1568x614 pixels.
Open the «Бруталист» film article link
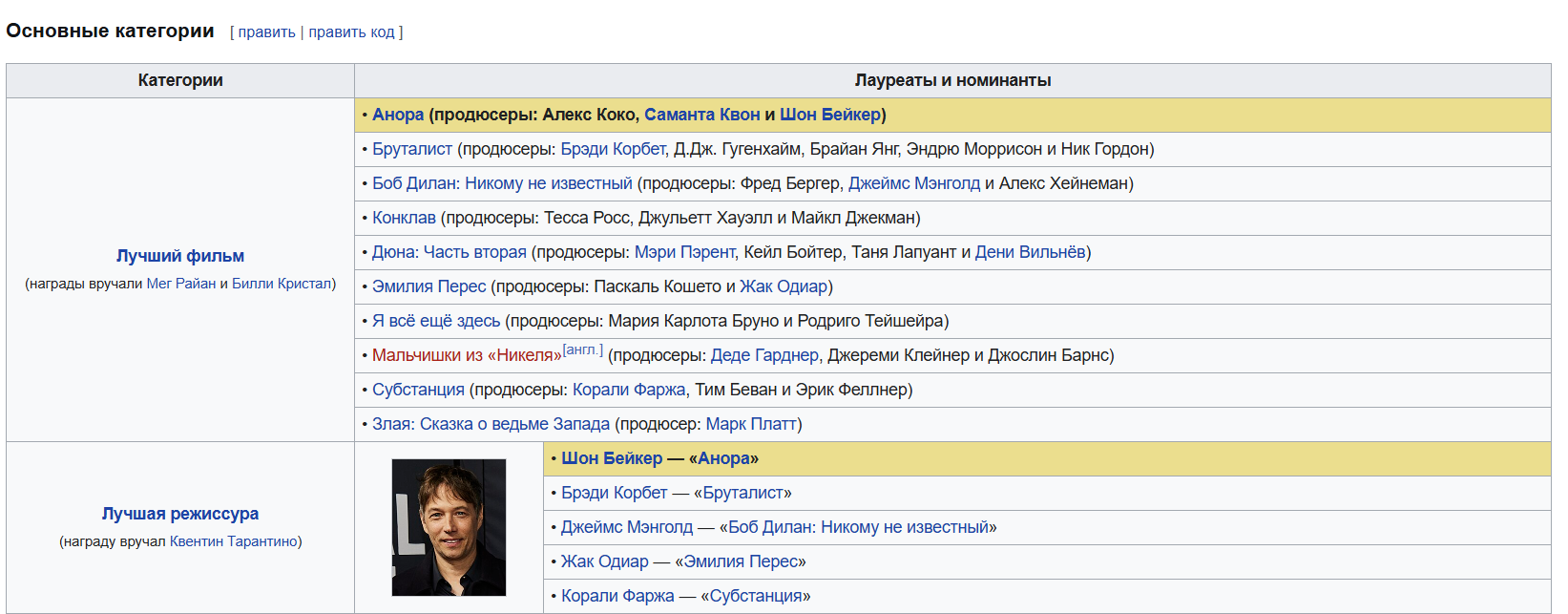(412, 149)
